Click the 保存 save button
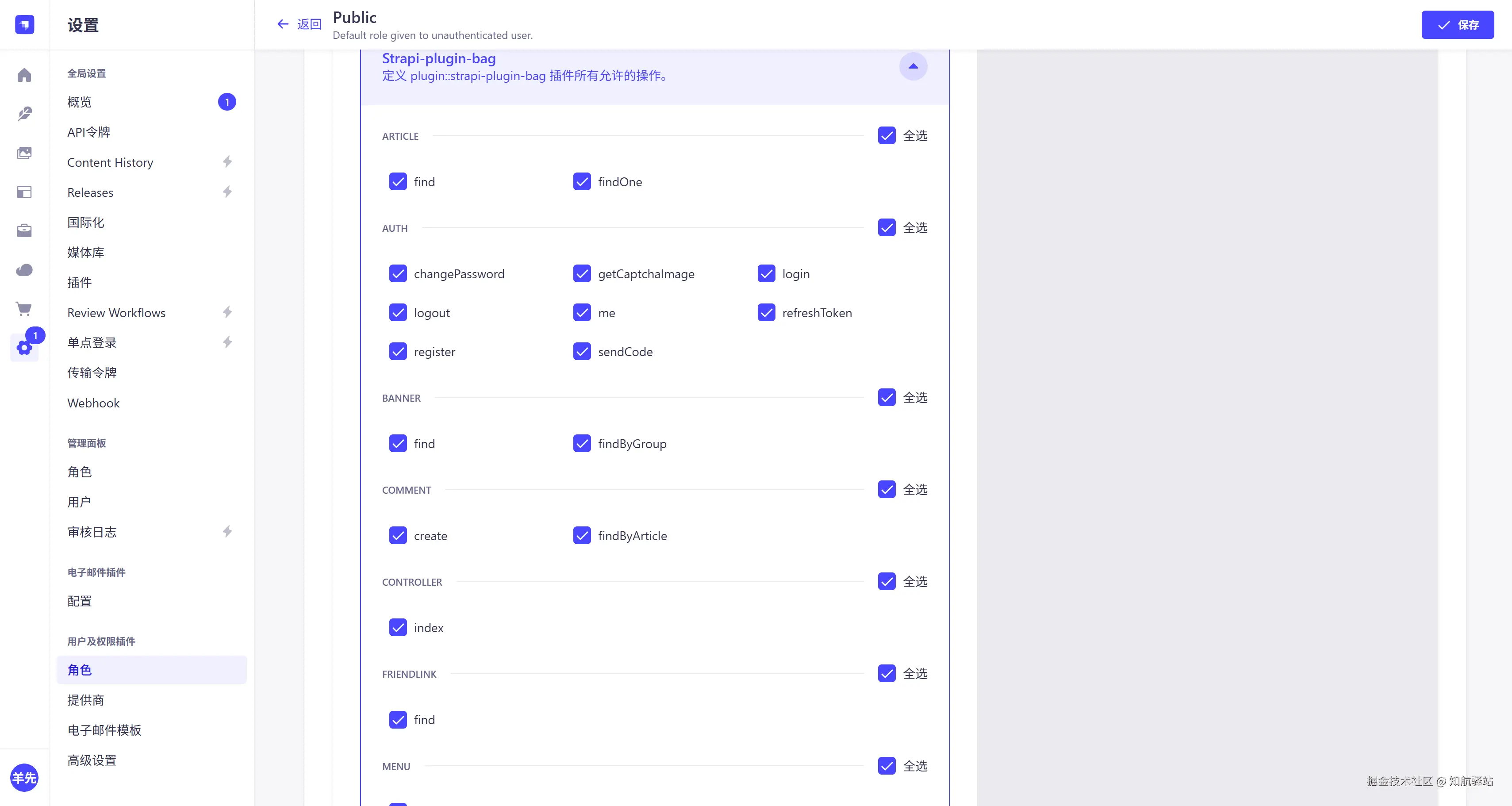This screenshot has height=806, width=1512. [1457, 25]
